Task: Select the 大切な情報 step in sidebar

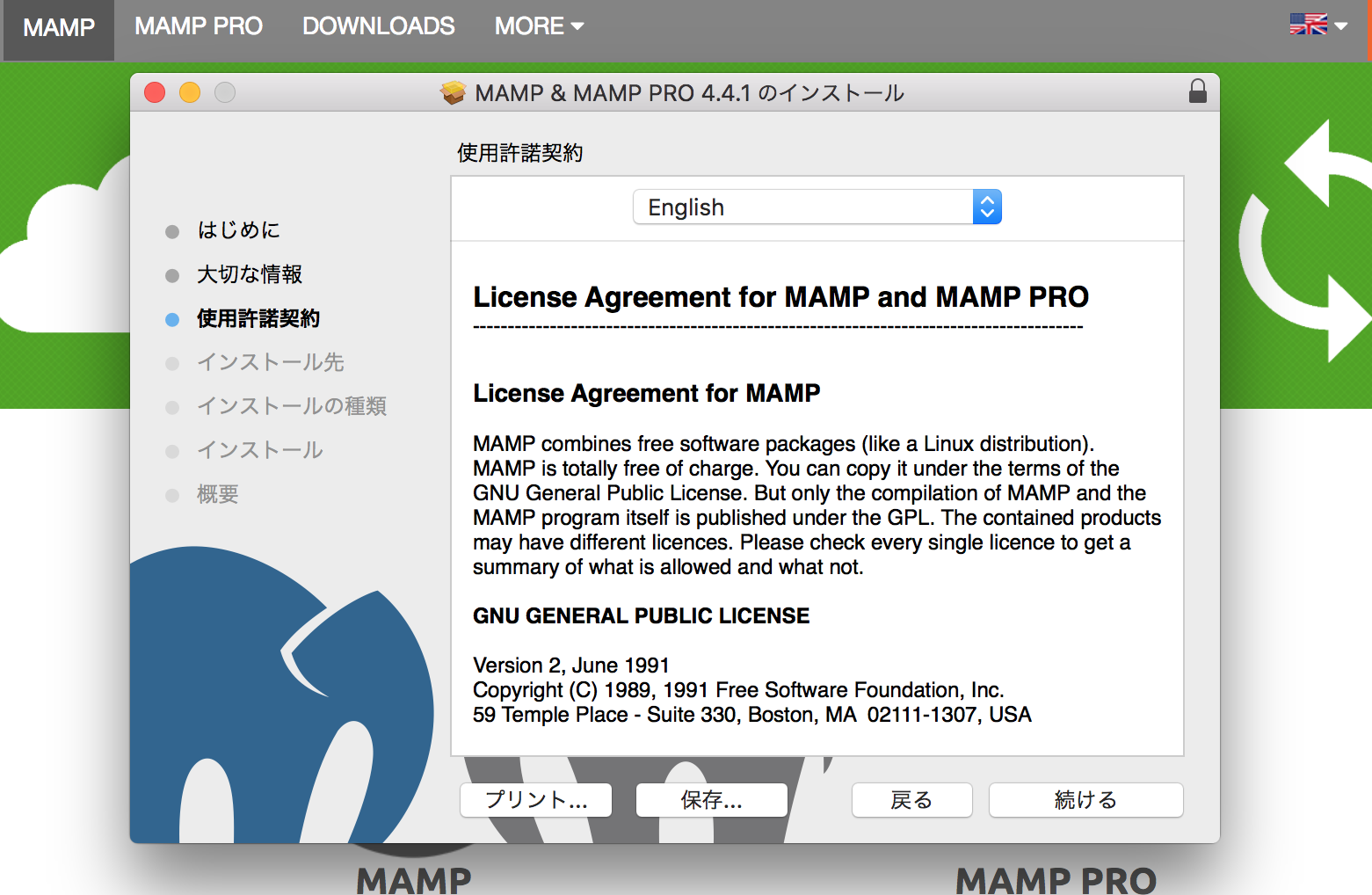Action: coord(250,274)
